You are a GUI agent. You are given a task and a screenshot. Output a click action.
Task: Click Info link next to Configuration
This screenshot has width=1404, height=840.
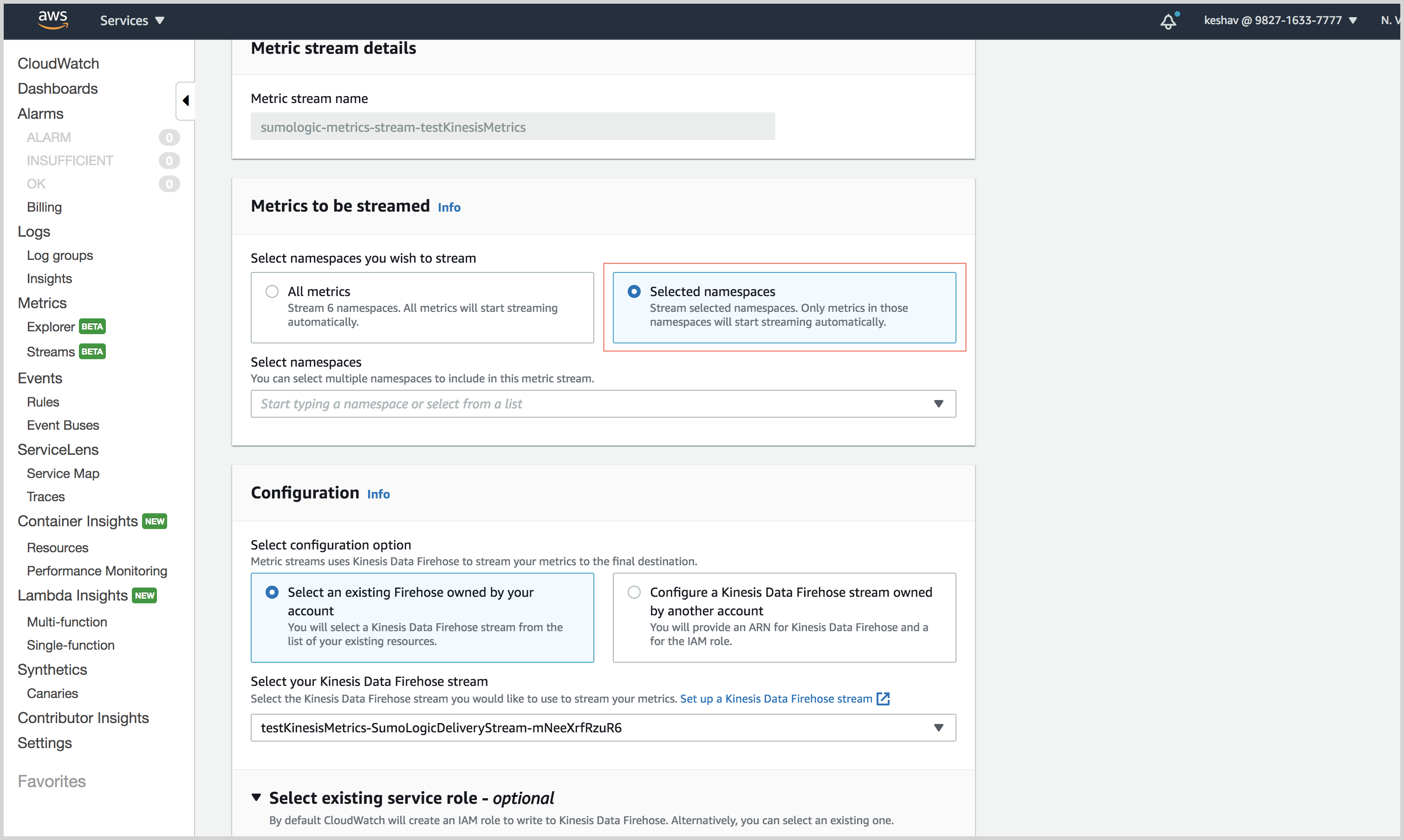[x=378, y=494]
